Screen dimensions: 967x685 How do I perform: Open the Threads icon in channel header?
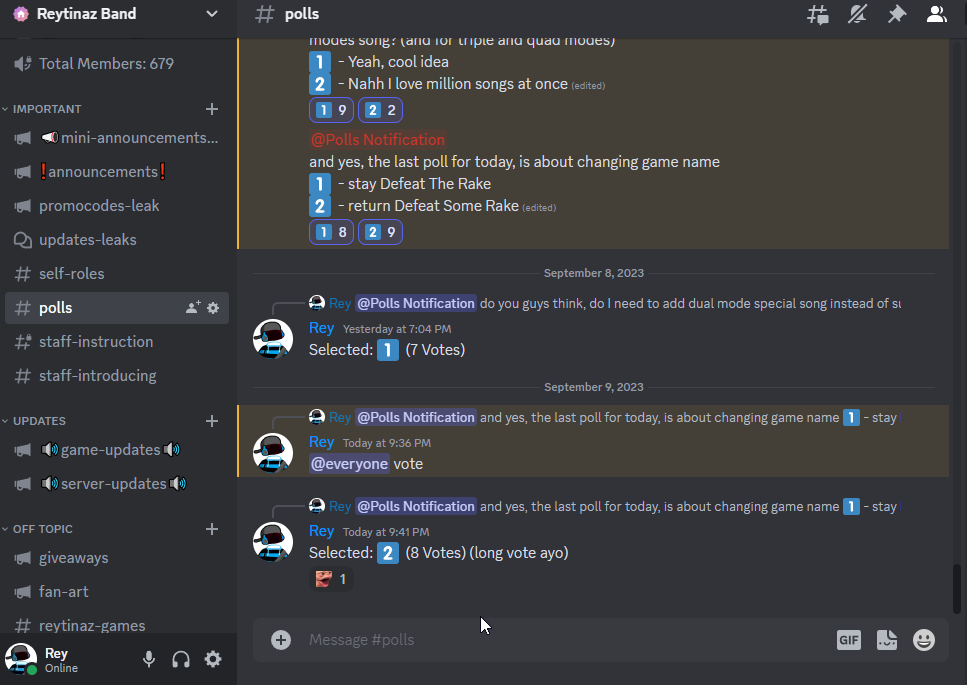[818, 14]
